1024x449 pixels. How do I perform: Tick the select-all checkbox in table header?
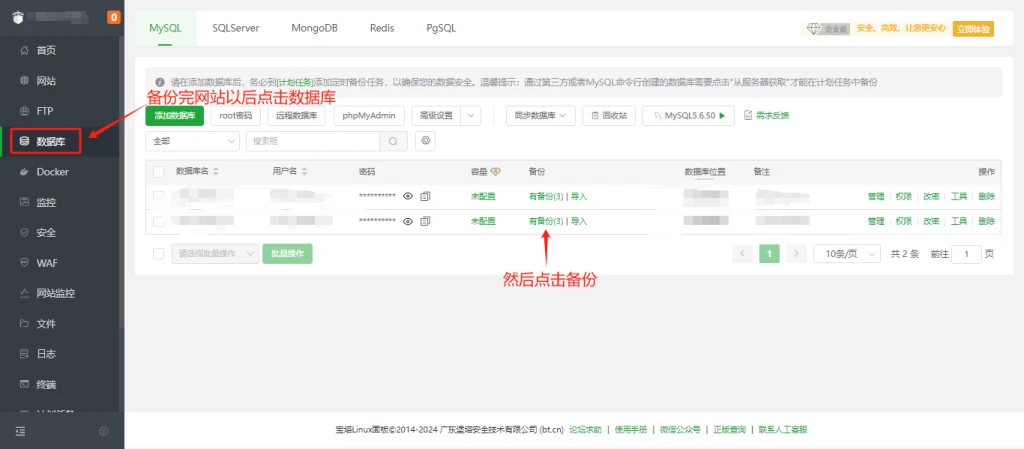(158, 172)
